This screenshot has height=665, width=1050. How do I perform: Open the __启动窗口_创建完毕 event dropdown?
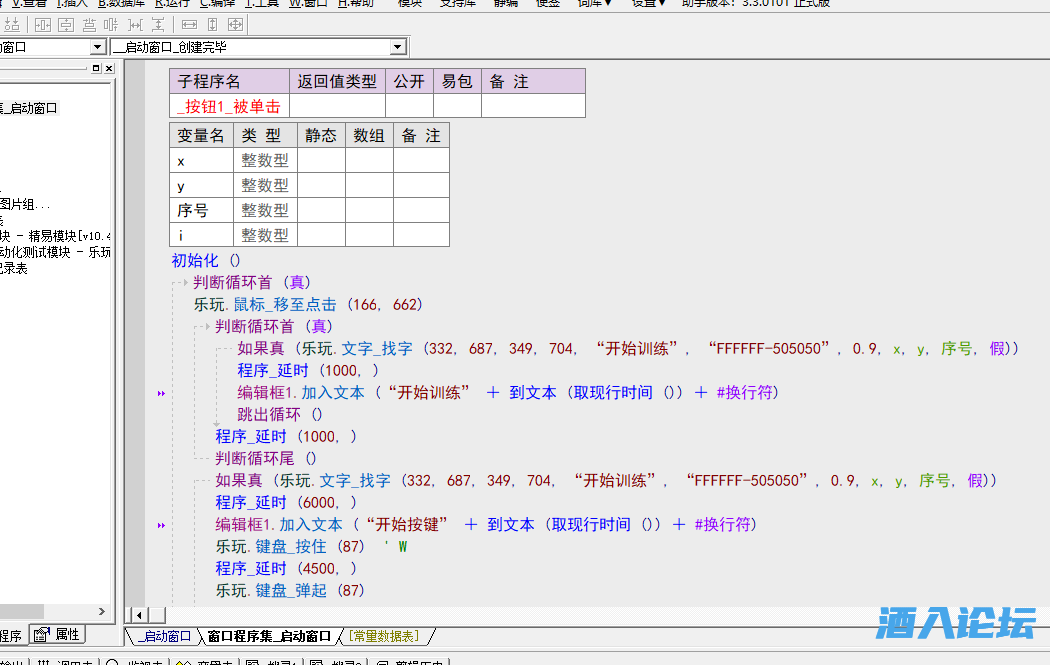pyautogui.click(x=397, y=47)
